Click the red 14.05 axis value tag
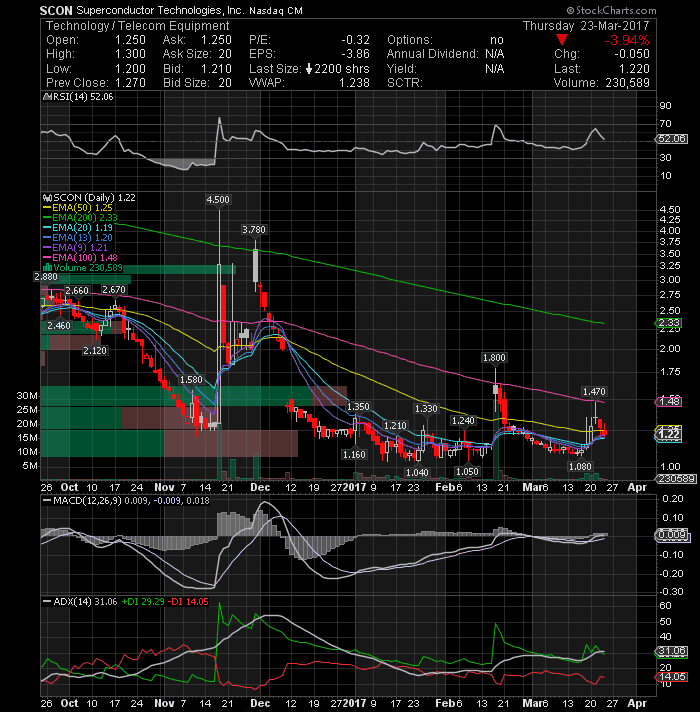 click(x=671, y=677)
